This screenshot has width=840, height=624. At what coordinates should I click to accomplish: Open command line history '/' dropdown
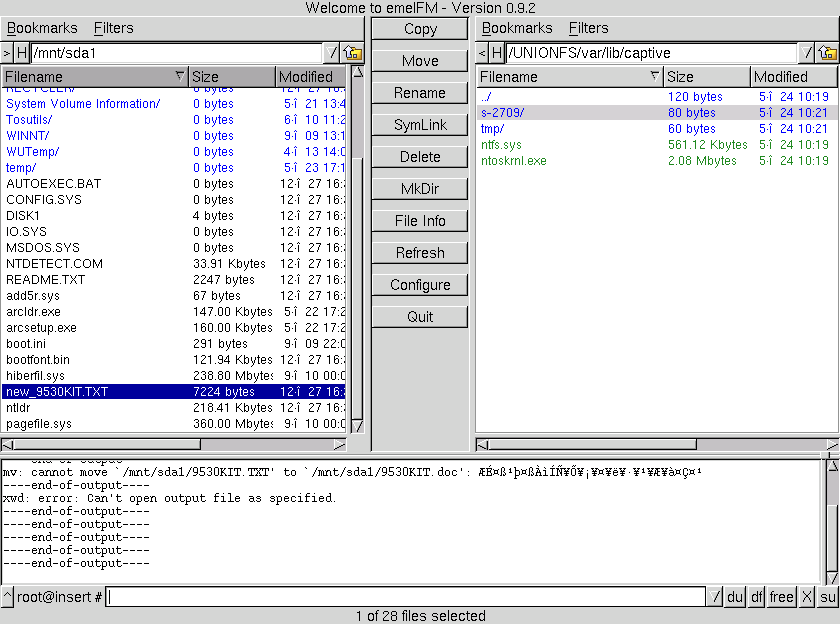coord(716,597)
